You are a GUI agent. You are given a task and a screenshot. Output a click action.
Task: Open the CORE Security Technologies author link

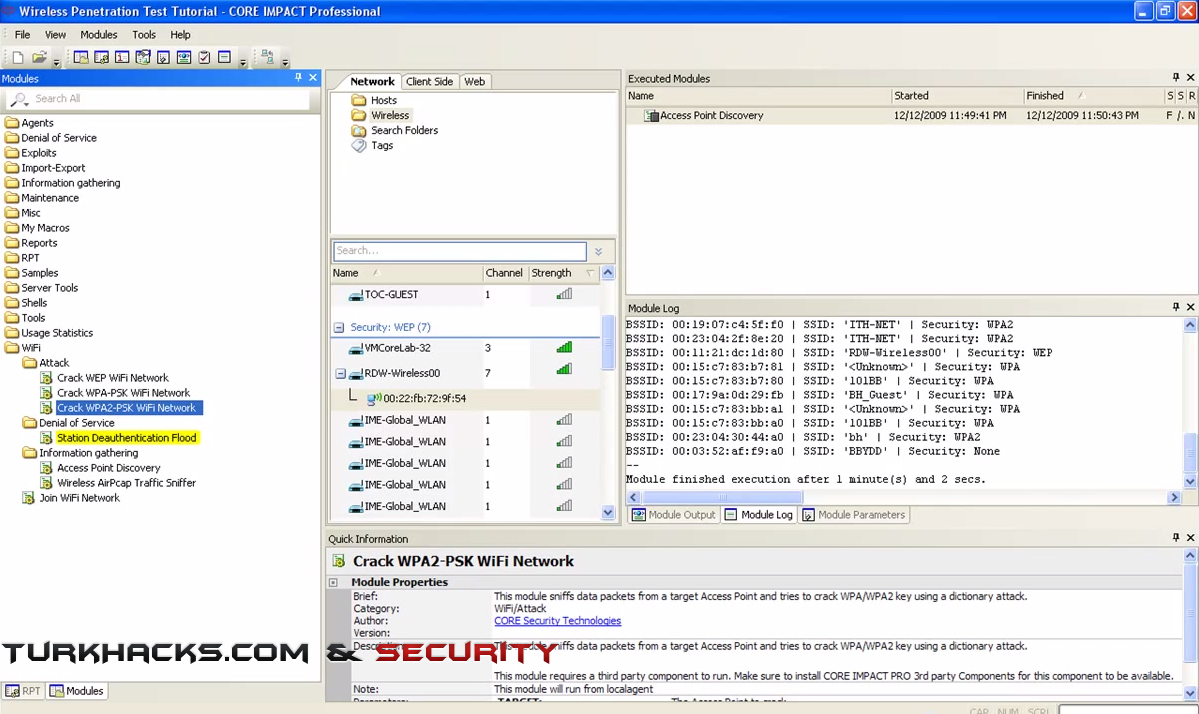(557, 621)
